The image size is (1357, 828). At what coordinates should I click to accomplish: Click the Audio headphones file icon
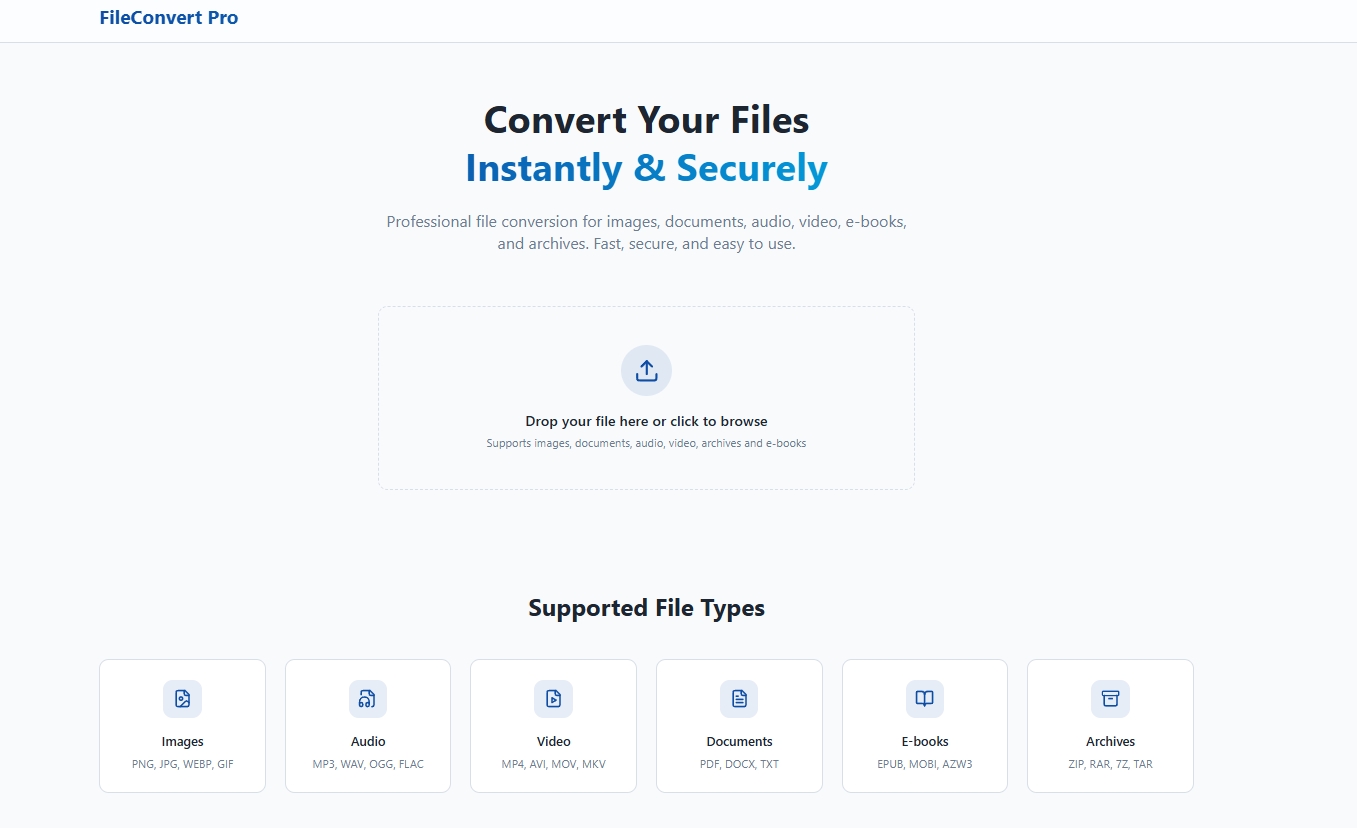click(x=367, y=699)
